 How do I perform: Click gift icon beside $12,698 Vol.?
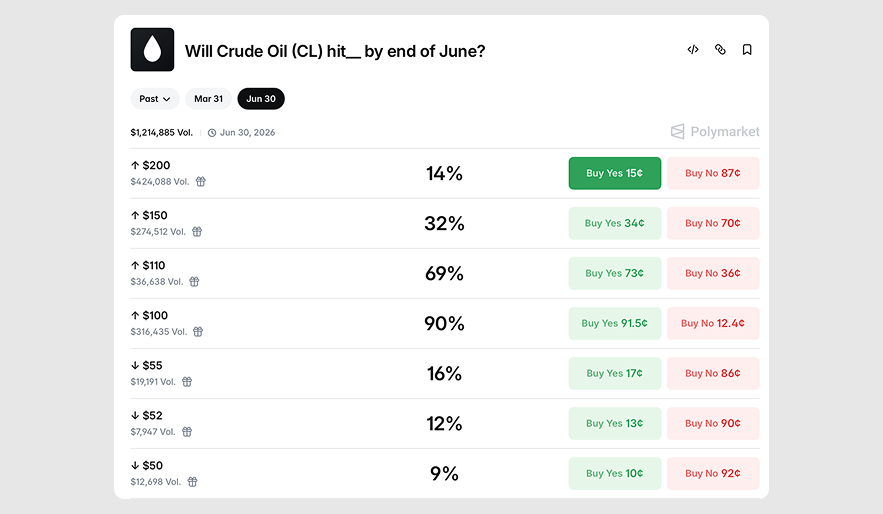pos(193,482)
